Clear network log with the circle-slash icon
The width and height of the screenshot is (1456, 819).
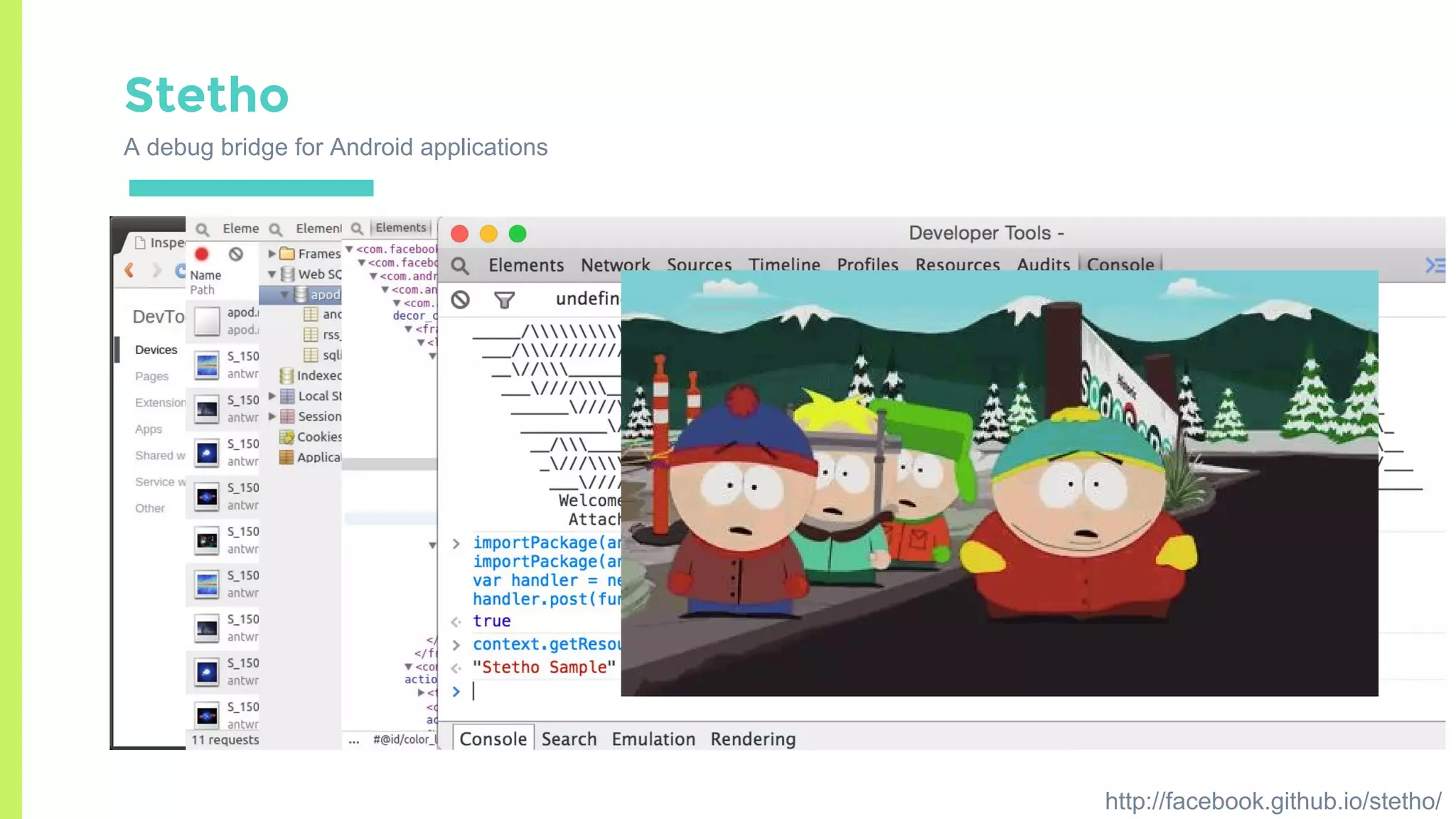coord(236,254)
